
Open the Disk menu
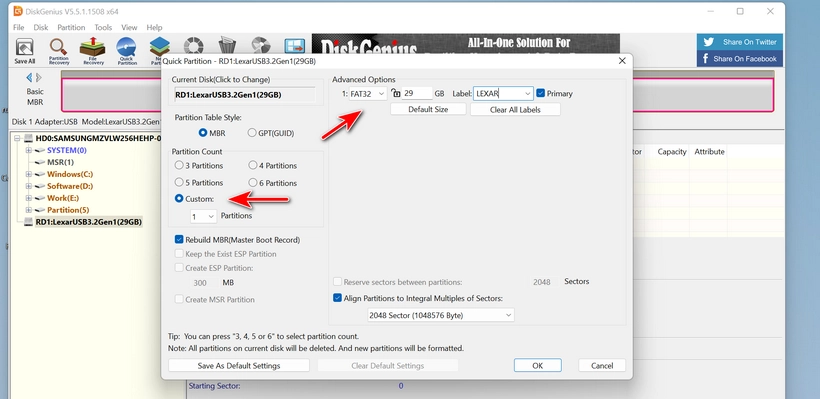(x=41, y=27)
